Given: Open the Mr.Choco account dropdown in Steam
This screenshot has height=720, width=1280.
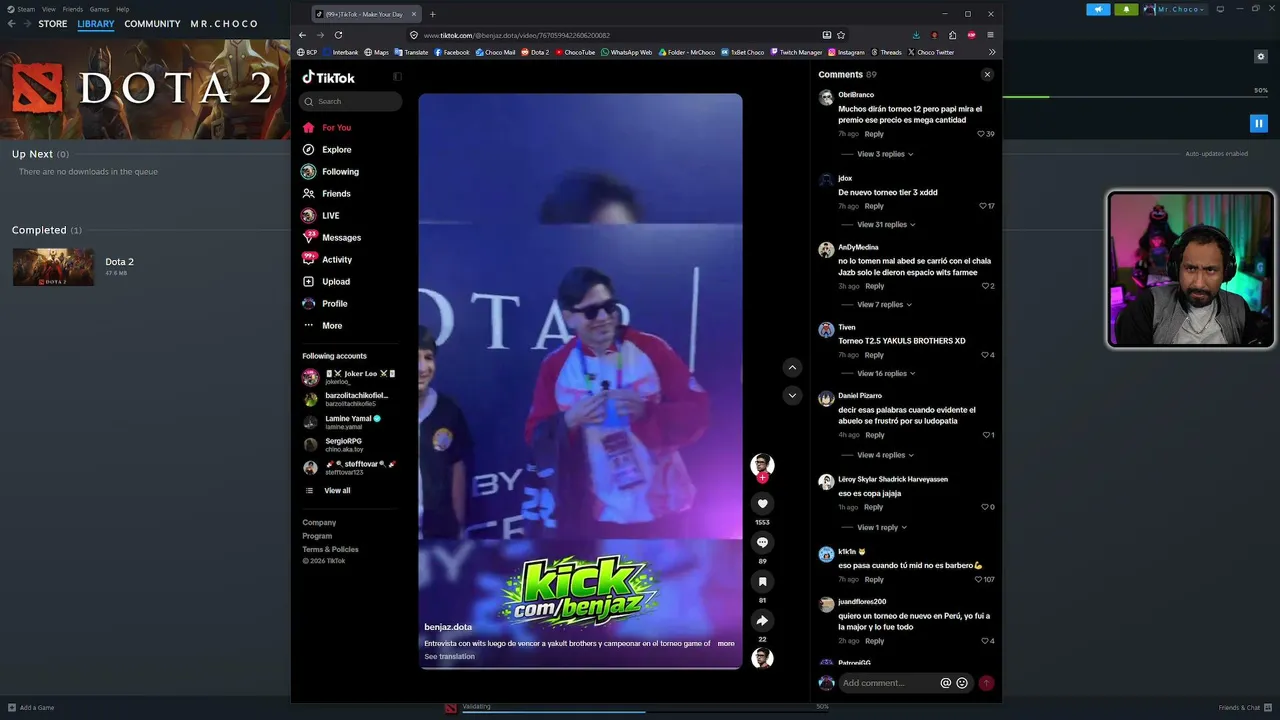Looking at the screenshot, I should tap(1176, 9).
